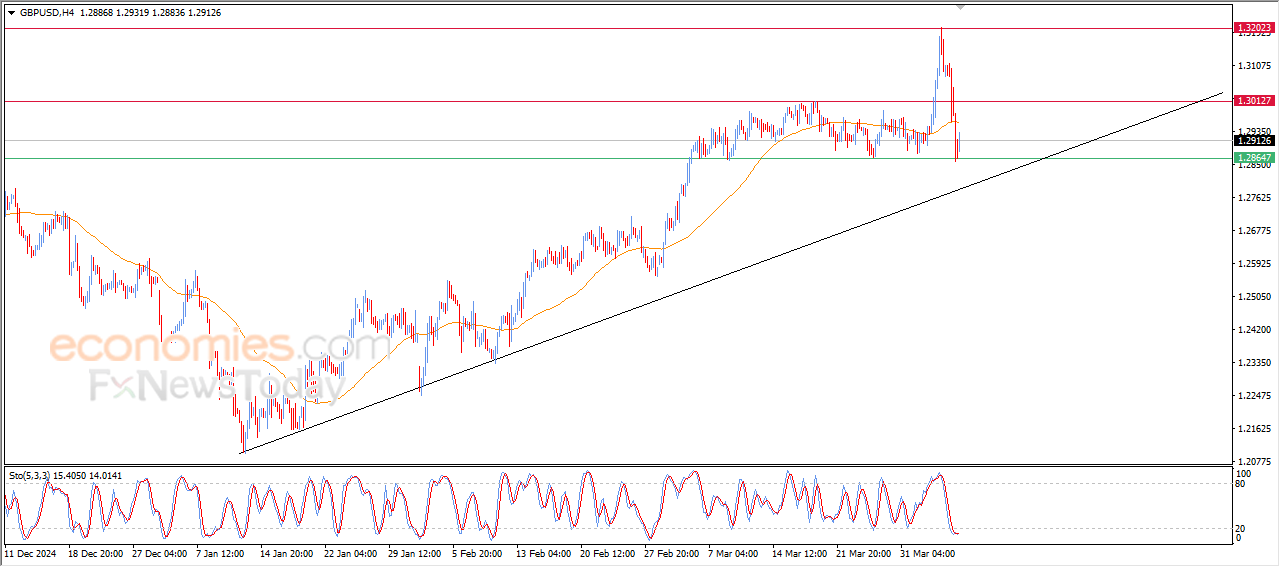
Task: Click the 1.22475 price scale value
Action: (x=1254, y=396)
